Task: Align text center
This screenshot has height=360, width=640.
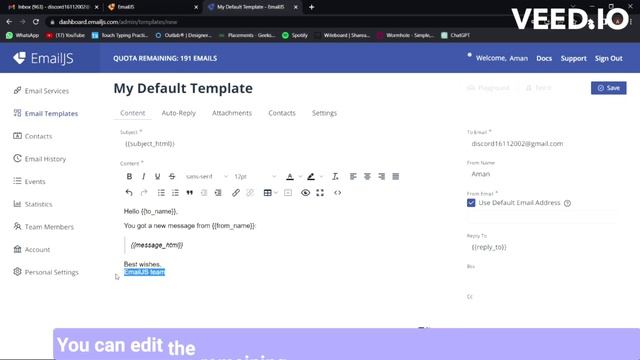Action: [x=367, y=176]
